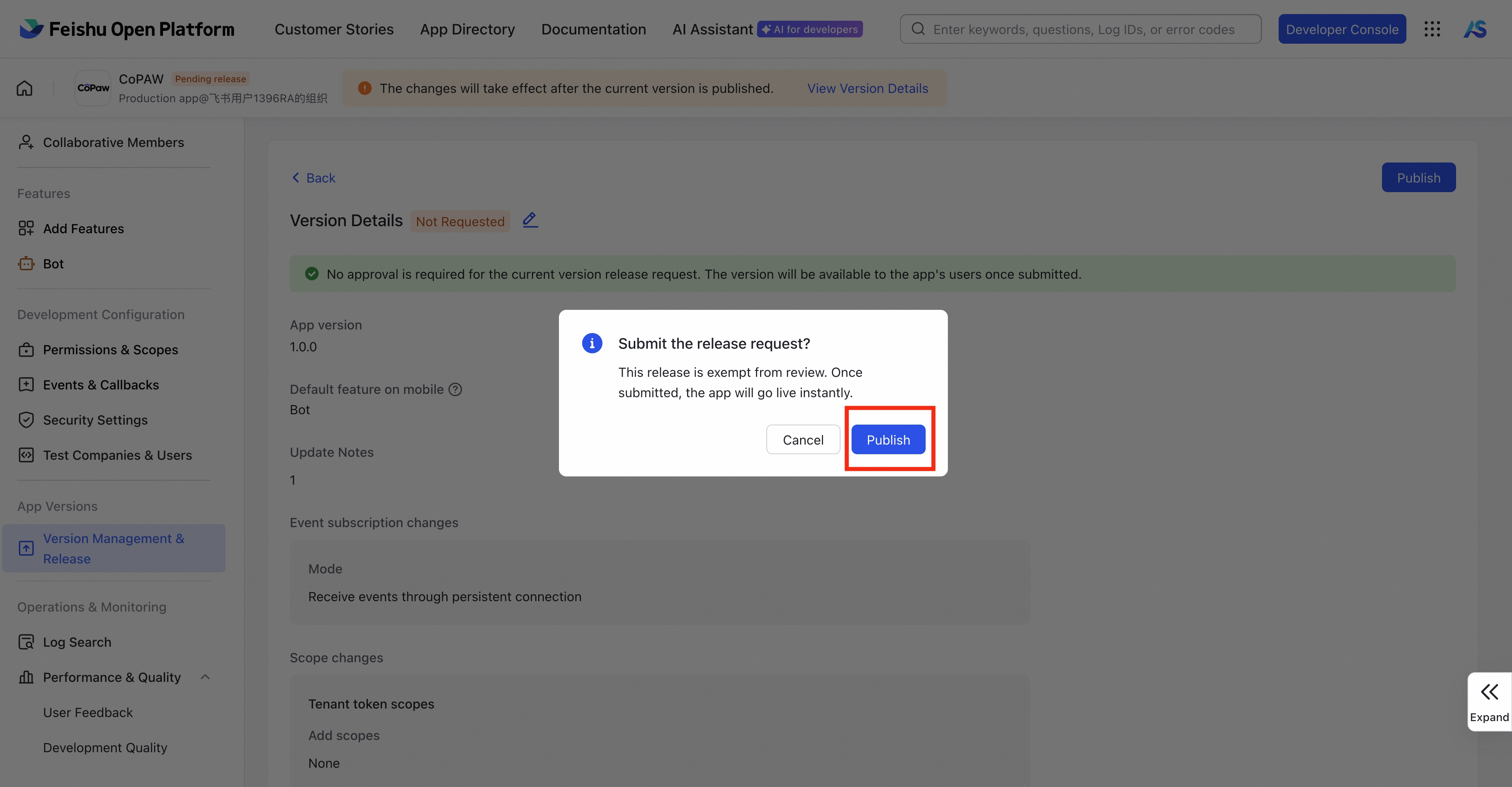Open the apps grid icon in the header
The height and width of the screenshot is (787, 1512).
[1432, 29]
